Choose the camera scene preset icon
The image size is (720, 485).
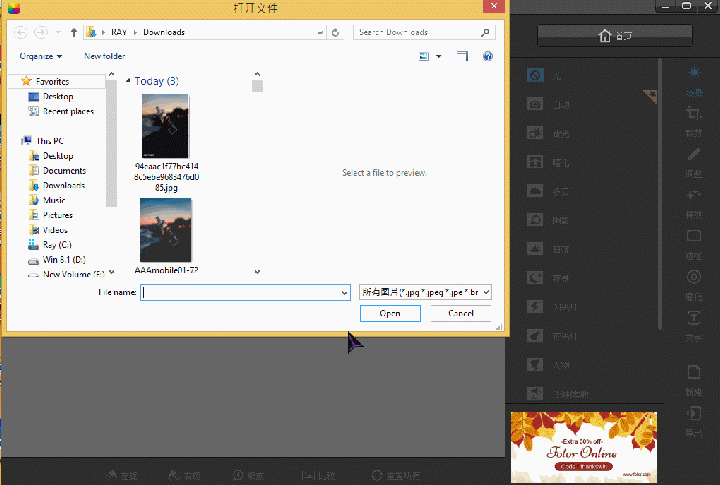tap(535, 104)
